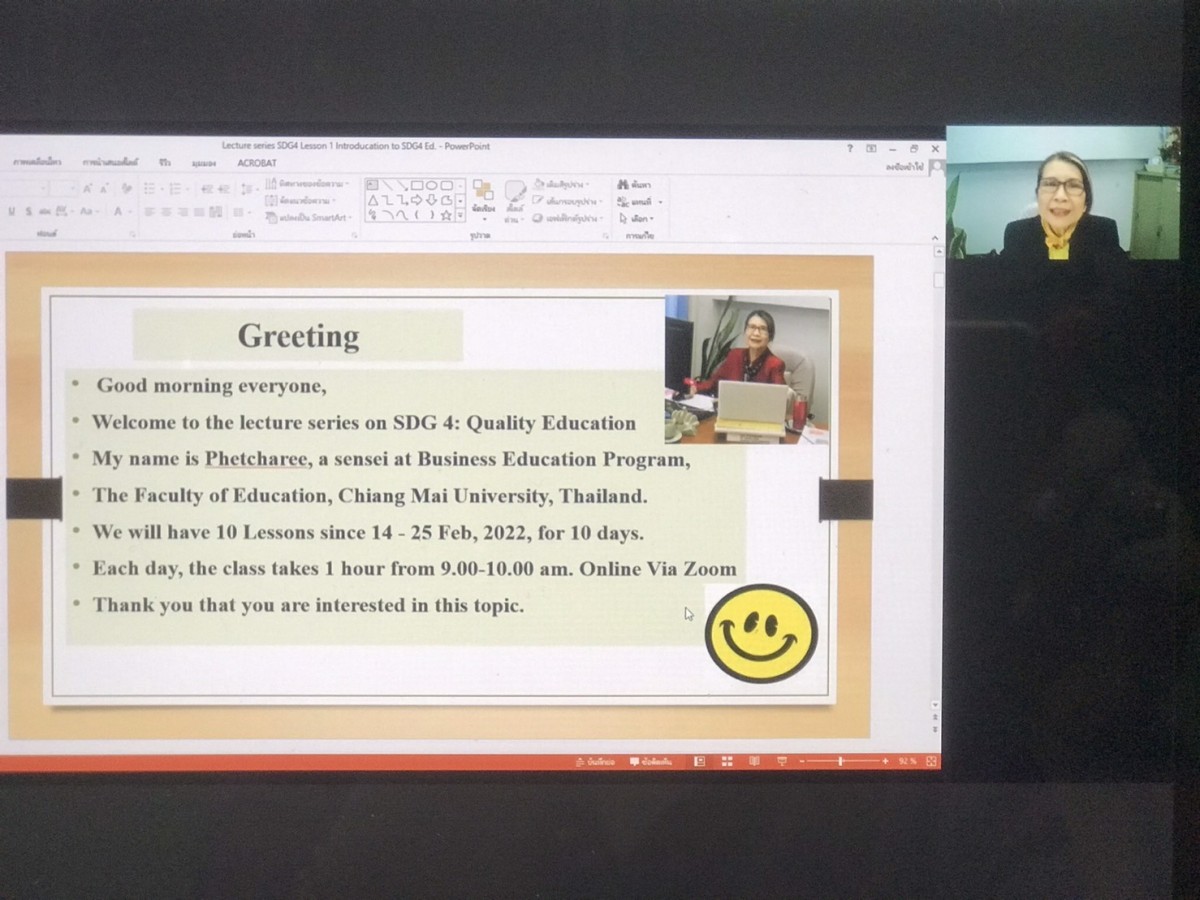This screenshot has width=1200, height=900.
Task: Click Convert to SmartArt
Action: pos(308,217)
